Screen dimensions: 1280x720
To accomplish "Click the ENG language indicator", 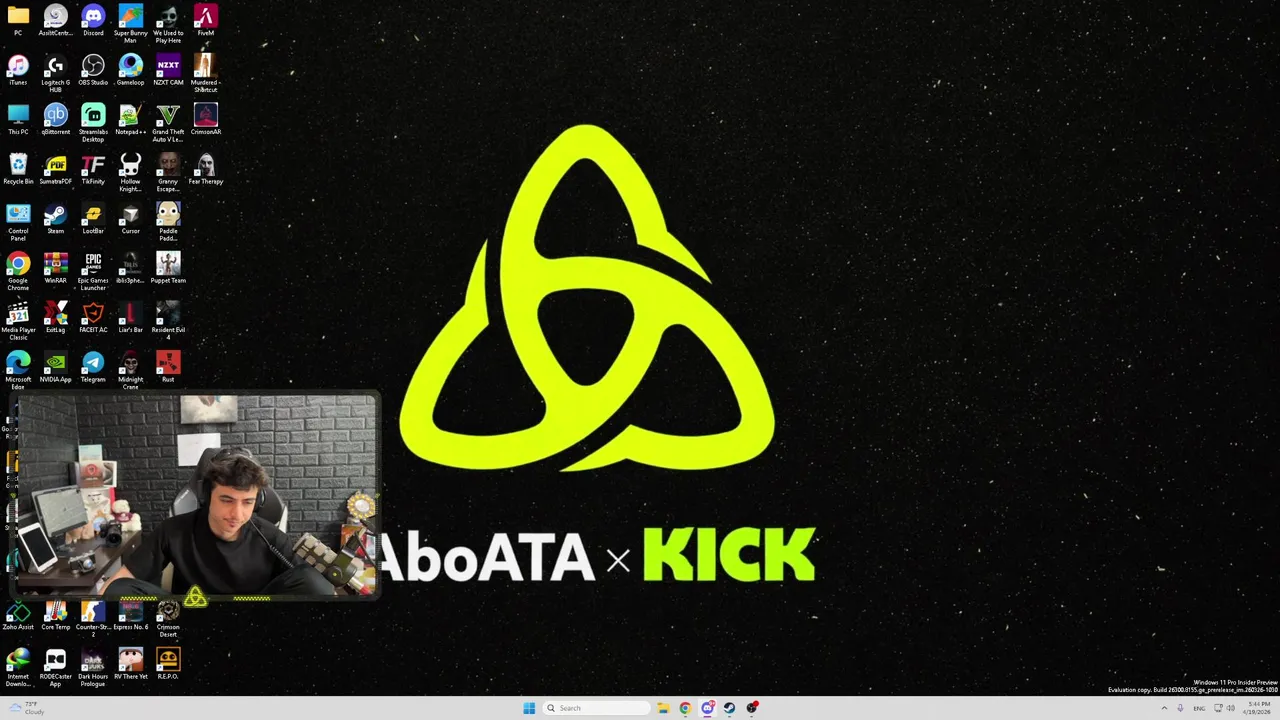I will coord(1199,708).
